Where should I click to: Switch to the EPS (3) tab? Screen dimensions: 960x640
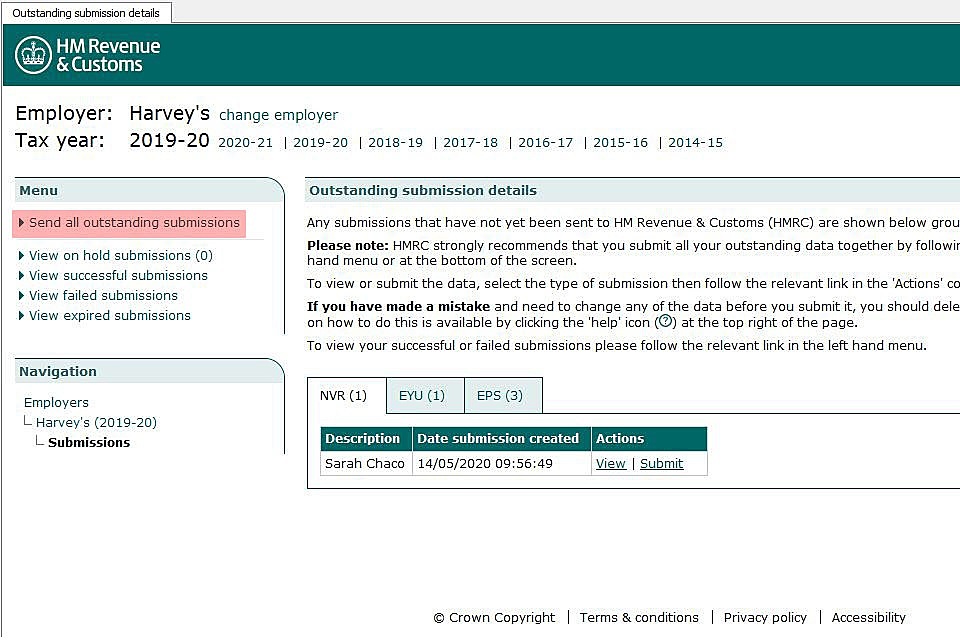[x=500, y=396]
